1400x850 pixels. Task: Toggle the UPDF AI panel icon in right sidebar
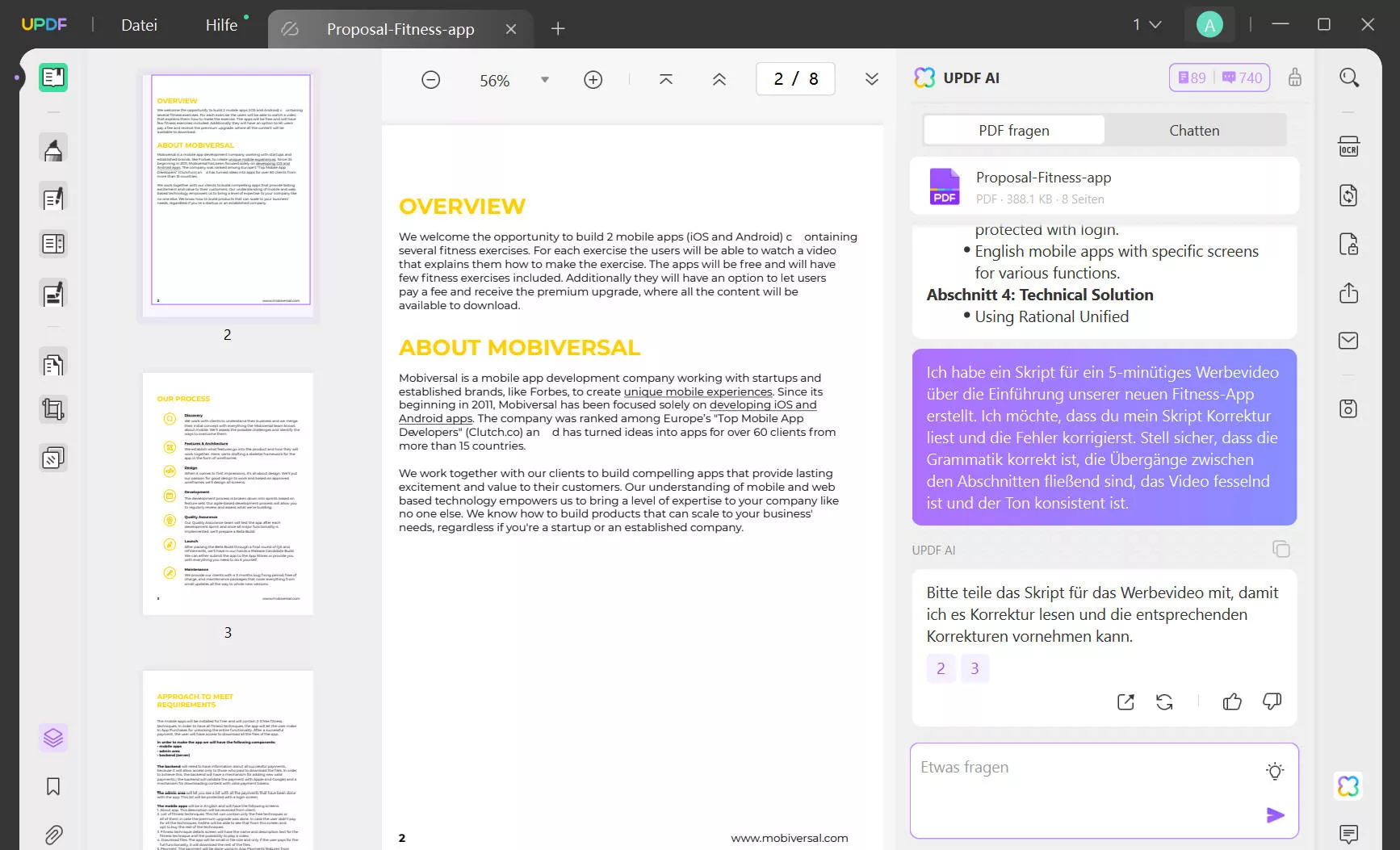point(1349,786)
